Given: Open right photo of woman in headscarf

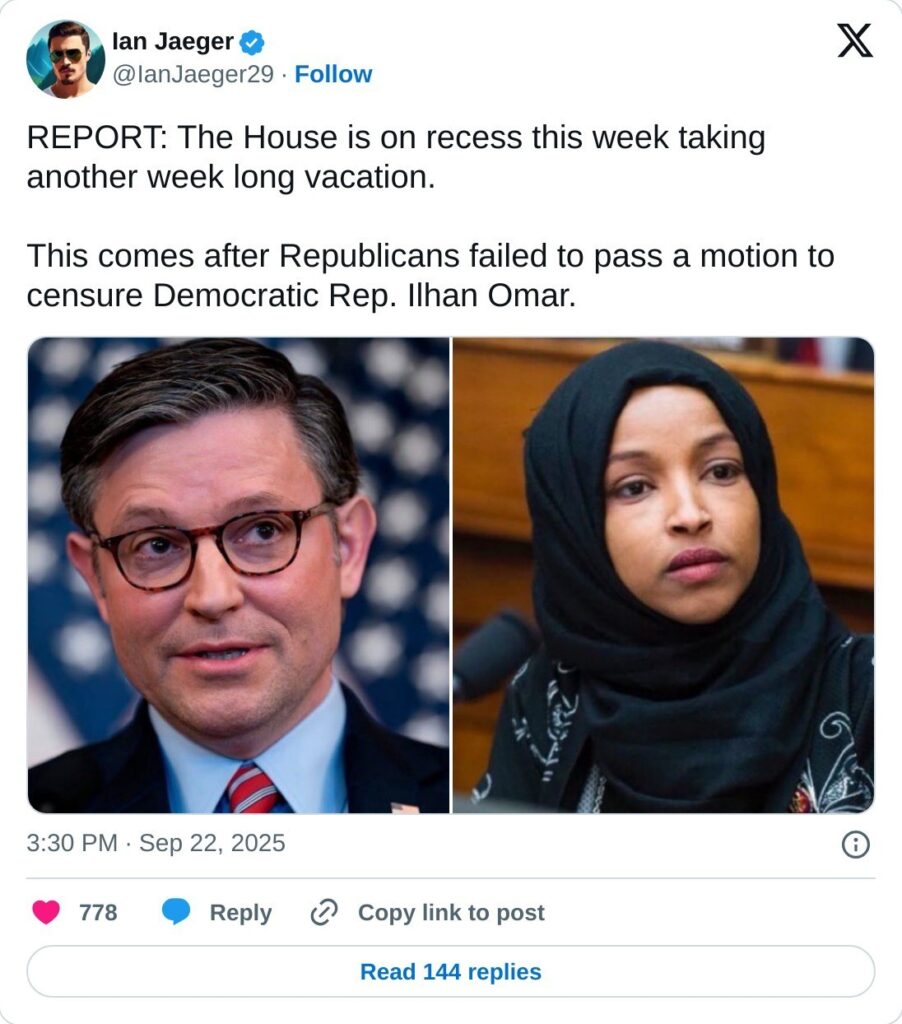Looking at the screenshot, I should pyautogui.click(x=664, y=575).
